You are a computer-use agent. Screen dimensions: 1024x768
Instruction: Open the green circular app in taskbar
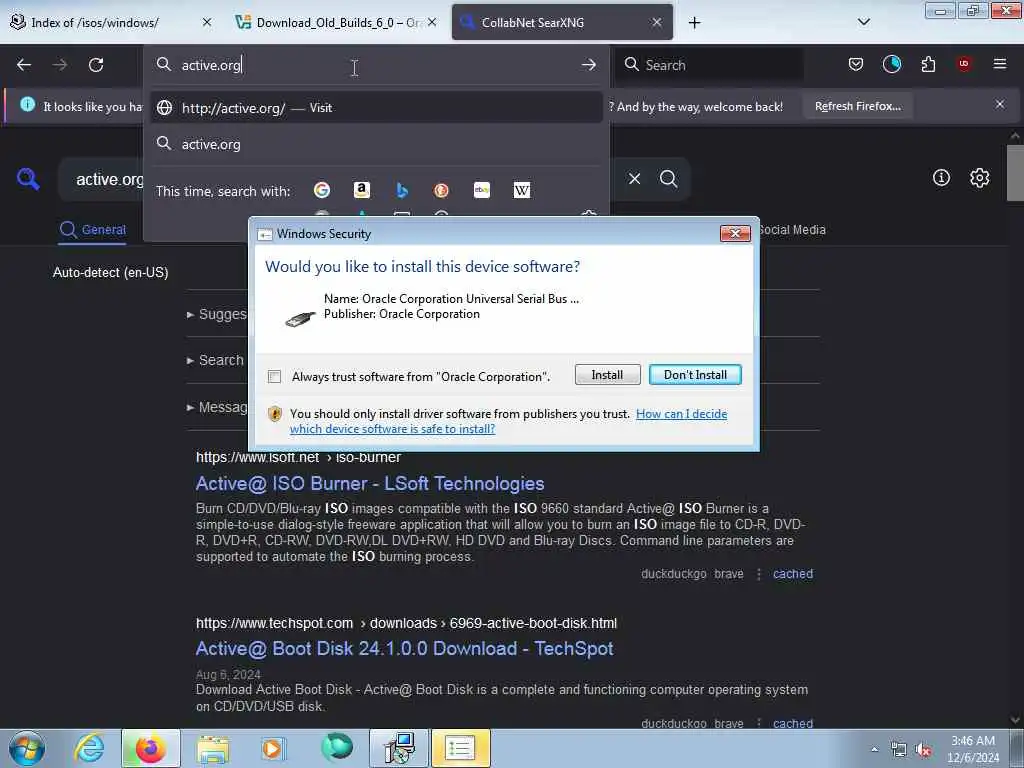(337, 748)
